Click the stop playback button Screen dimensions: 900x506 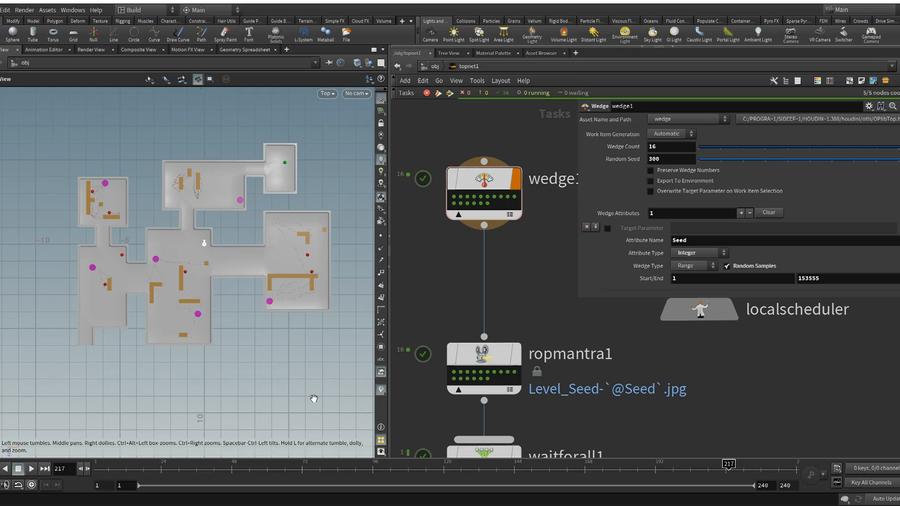[x=18, y=469]
